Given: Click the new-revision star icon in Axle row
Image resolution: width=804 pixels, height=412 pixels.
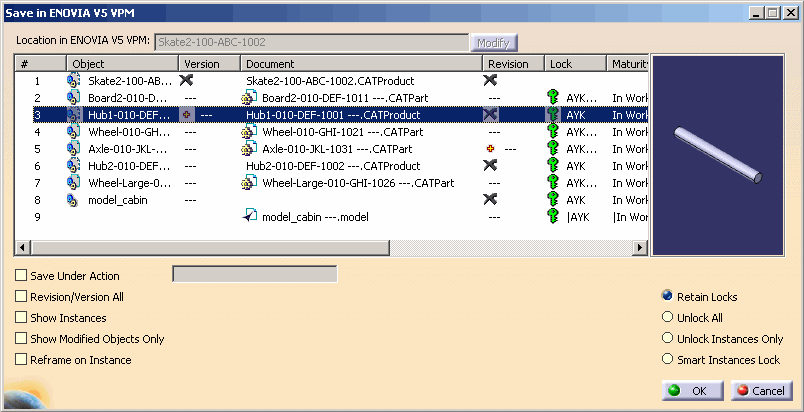Looking at the screenshot, I should pos(491,149).
